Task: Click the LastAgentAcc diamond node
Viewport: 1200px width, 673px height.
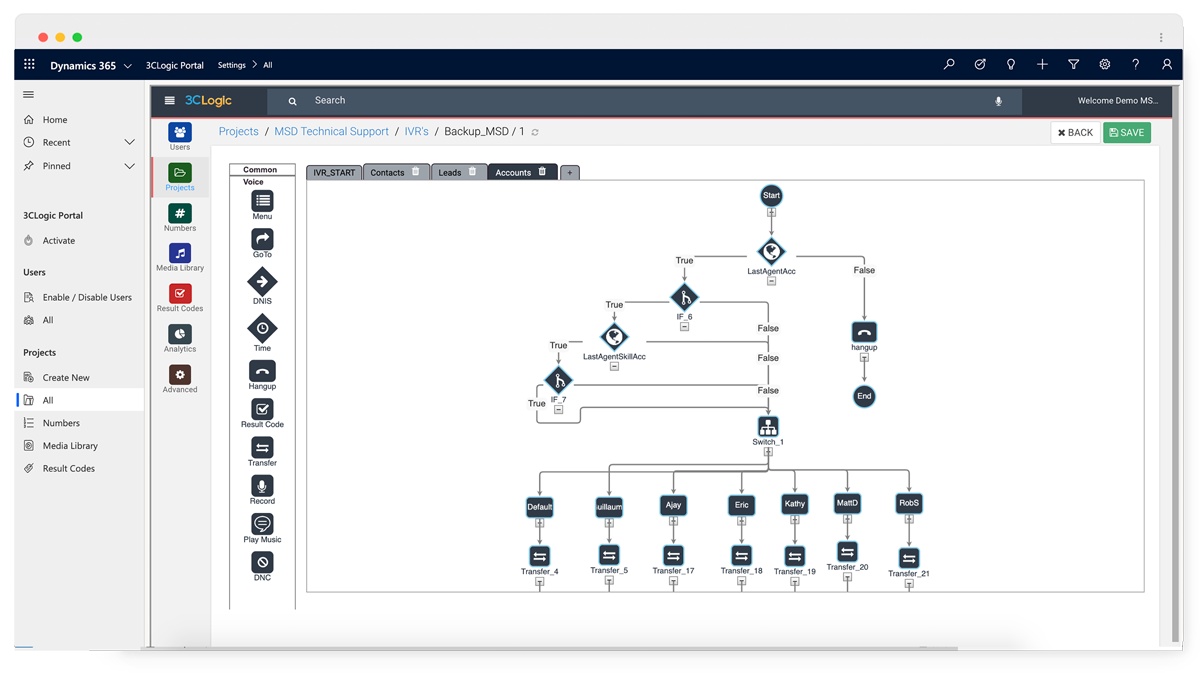Action: (771, 252)
